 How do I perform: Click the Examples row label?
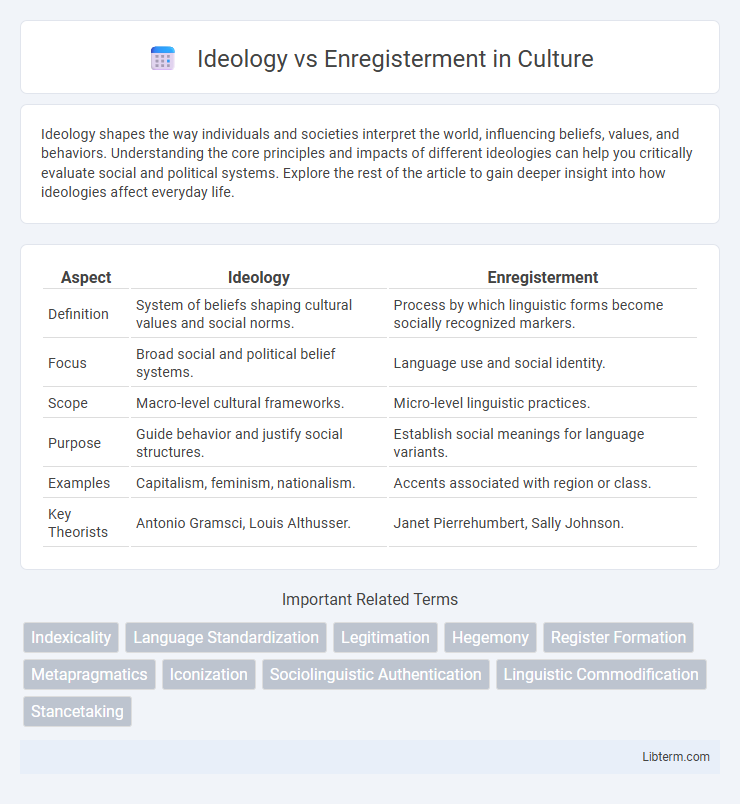coord(76,483)
